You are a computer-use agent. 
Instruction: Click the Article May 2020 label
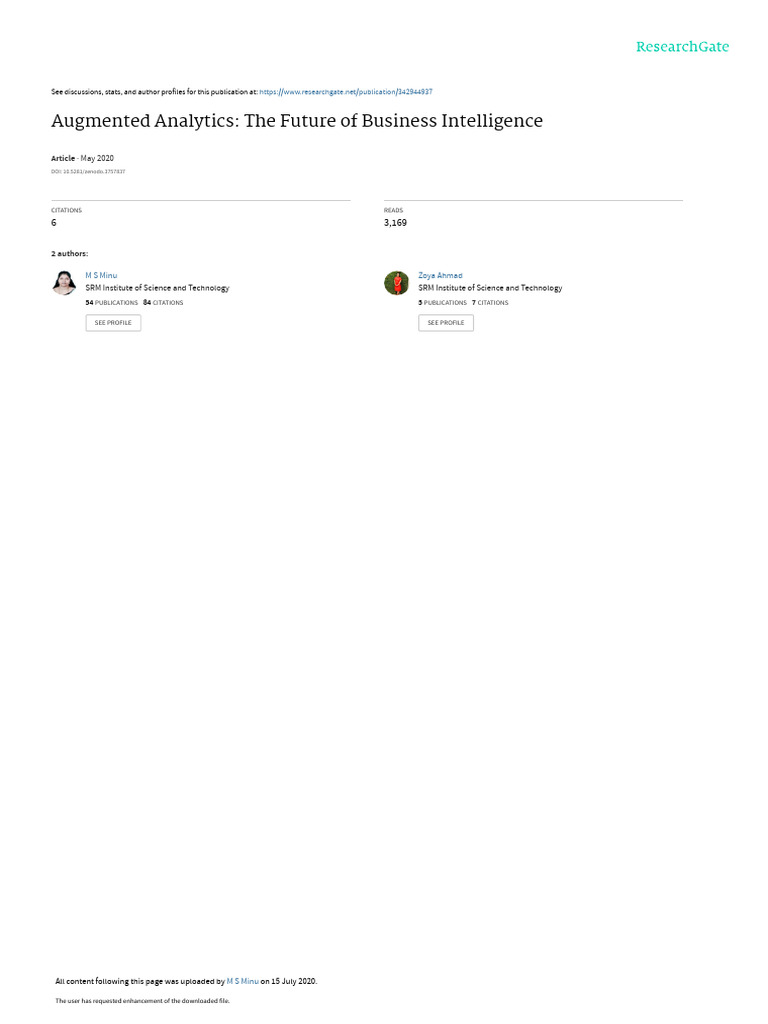click(x=82, y=159)
